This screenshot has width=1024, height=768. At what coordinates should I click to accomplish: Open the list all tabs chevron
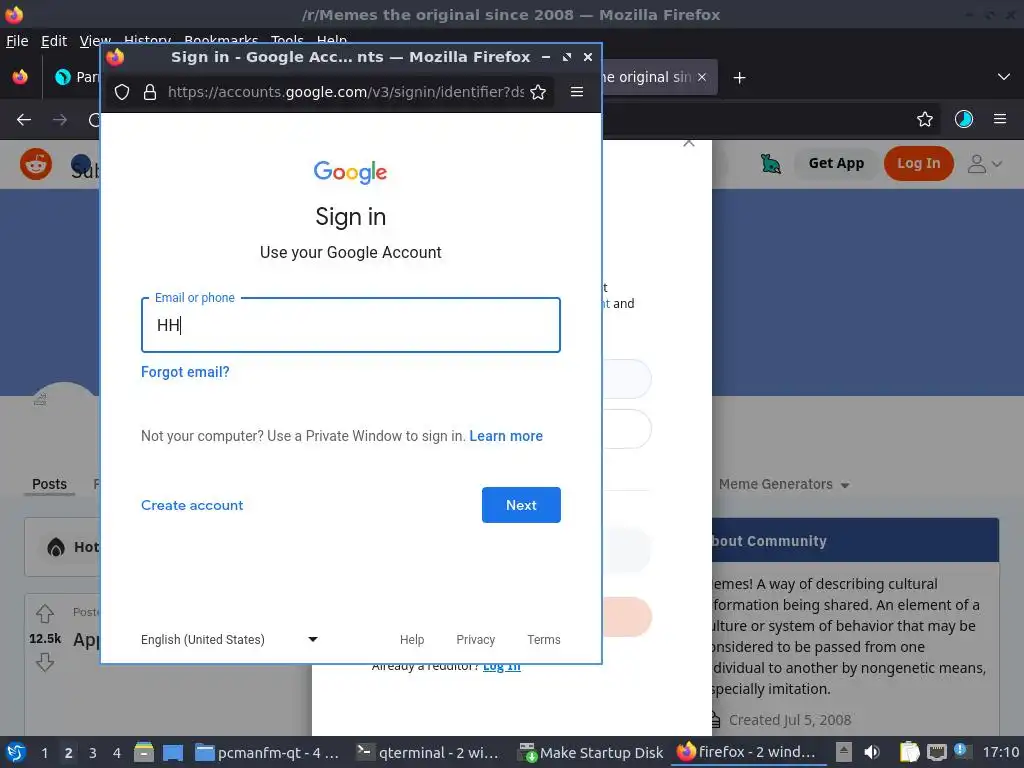[x=1004, y=77]
